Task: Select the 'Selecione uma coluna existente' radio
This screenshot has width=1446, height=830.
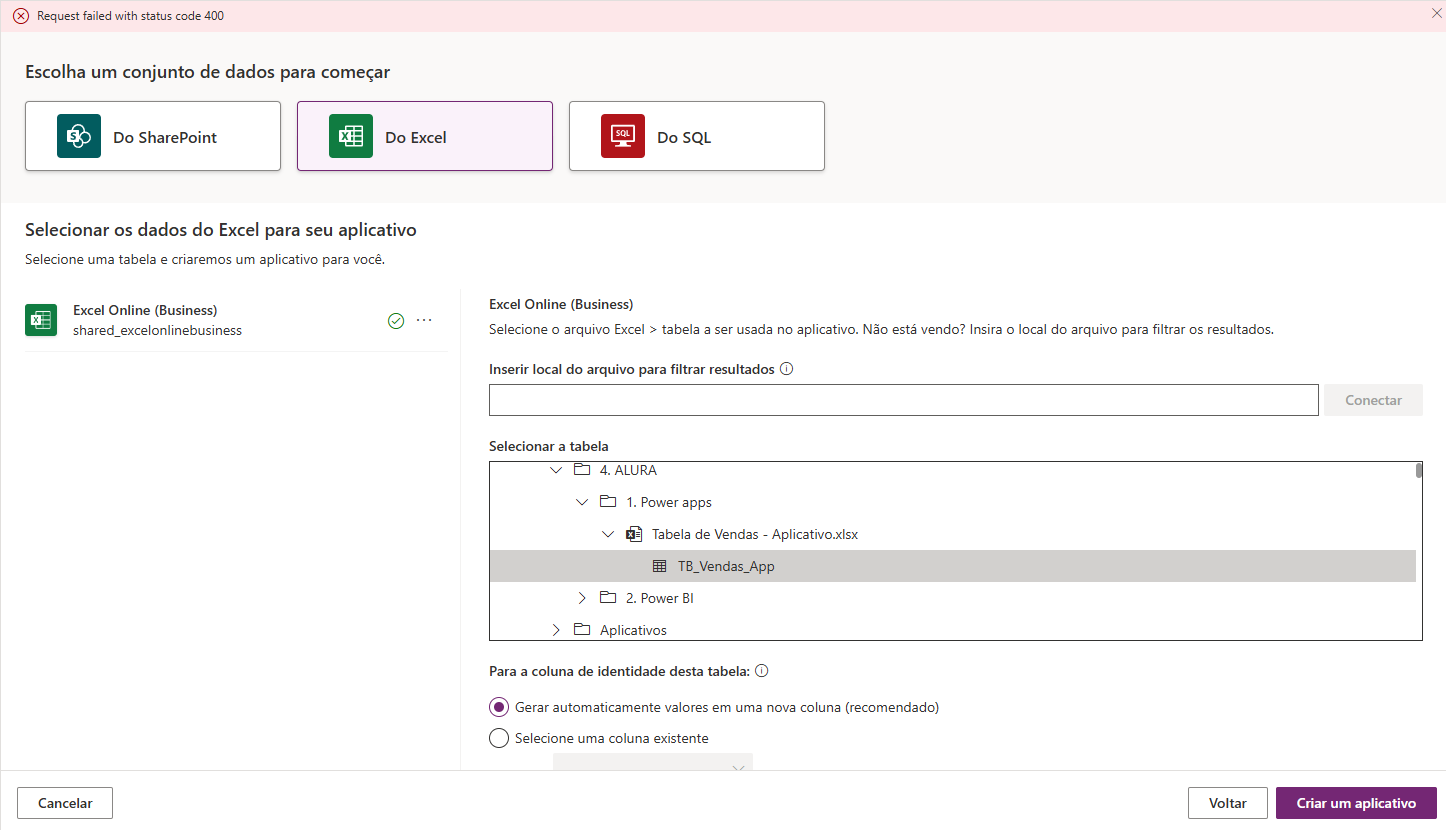Action: tap(499, 738)
